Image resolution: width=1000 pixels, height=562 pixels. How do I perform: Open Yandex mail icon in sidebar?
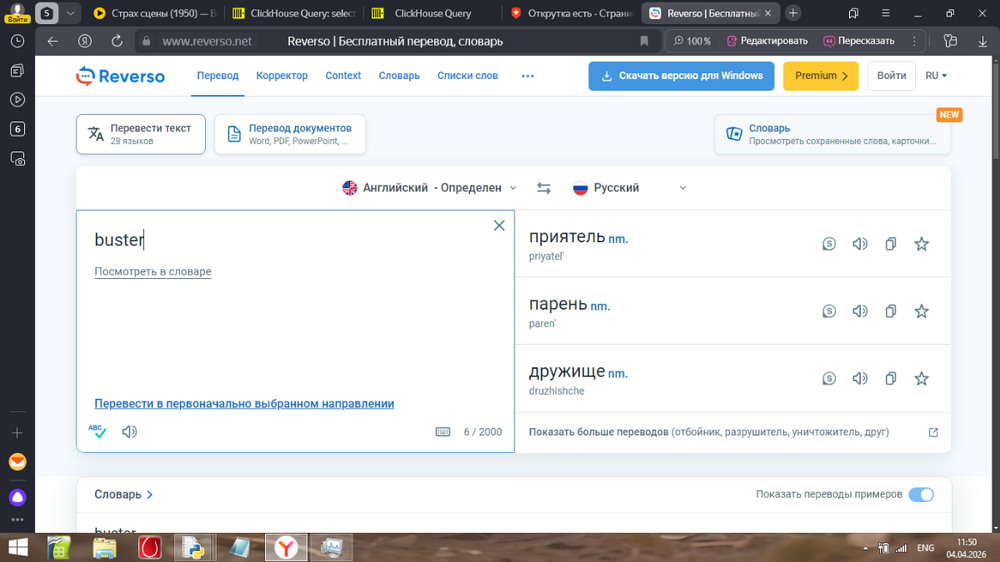coord(17,462)
